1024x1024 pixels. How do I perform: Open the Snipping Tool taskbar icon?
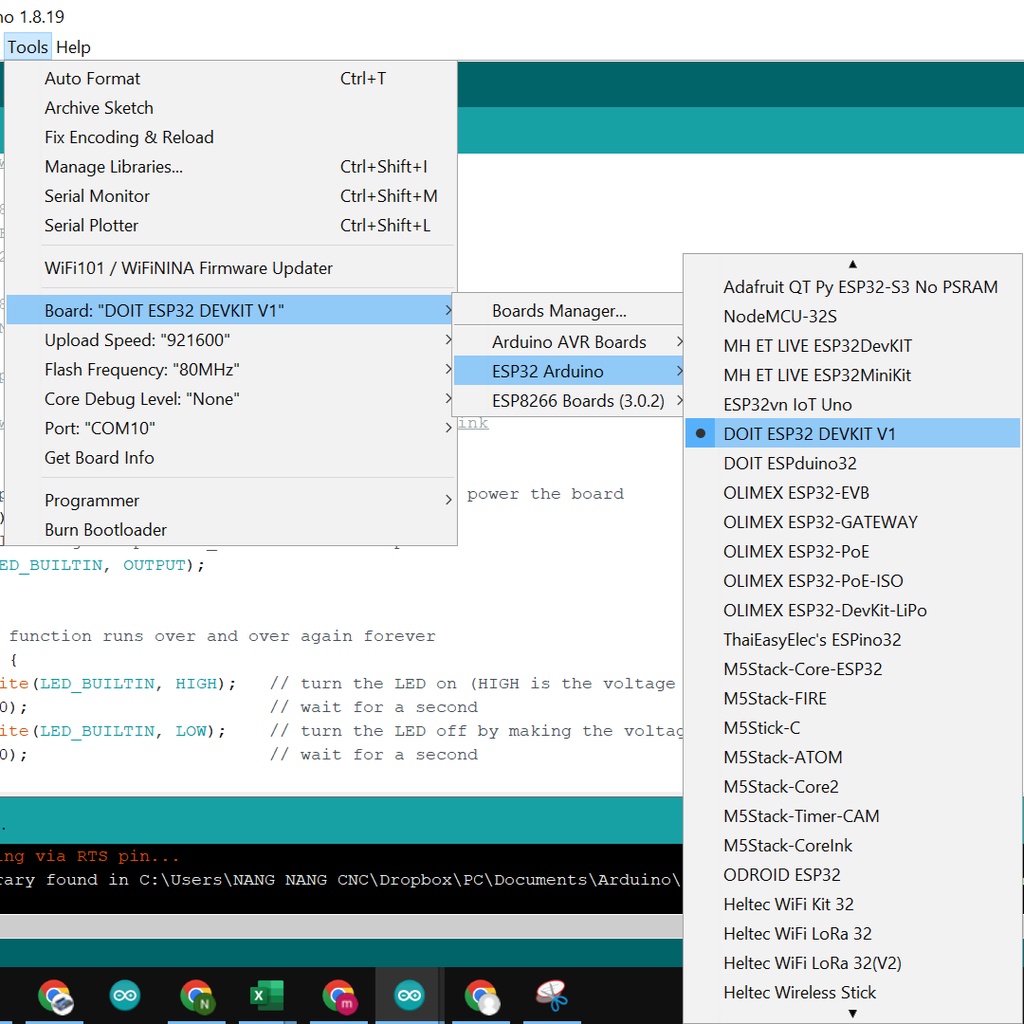[551, 996]
